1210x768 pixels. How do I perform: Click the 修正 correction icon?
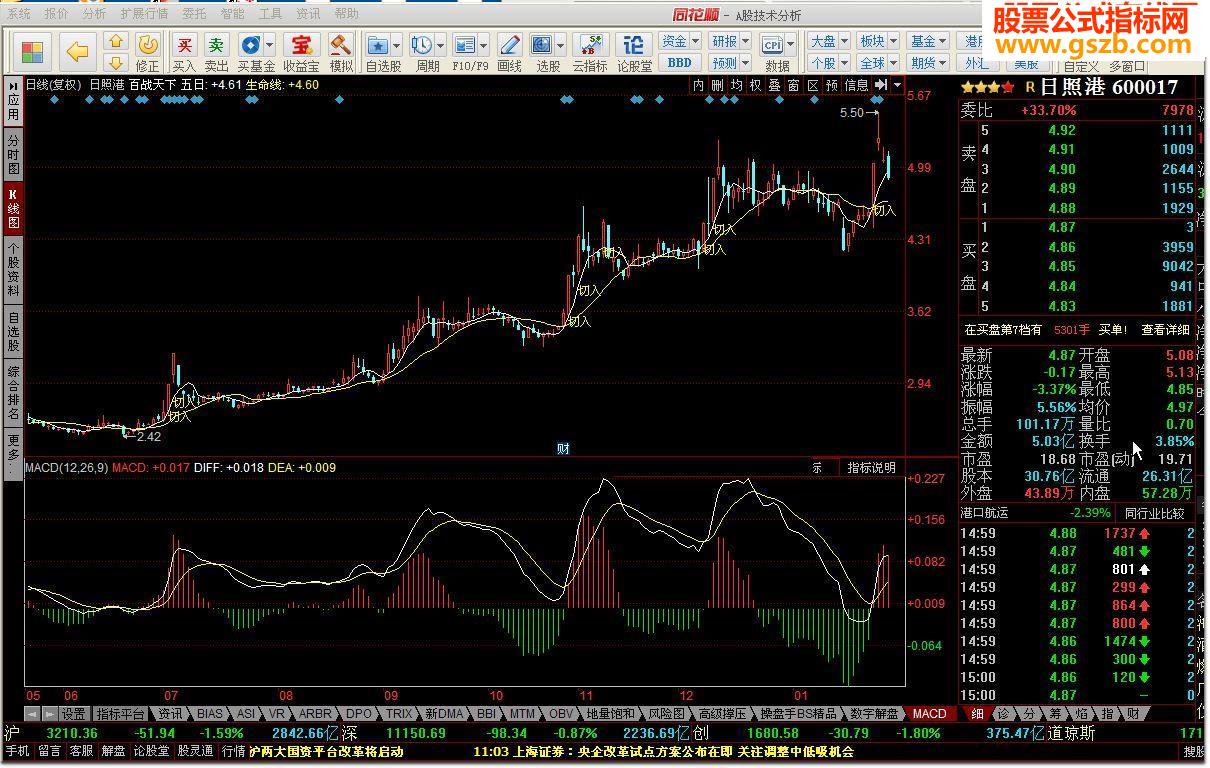pyautogui.click(x=147, y=52)
